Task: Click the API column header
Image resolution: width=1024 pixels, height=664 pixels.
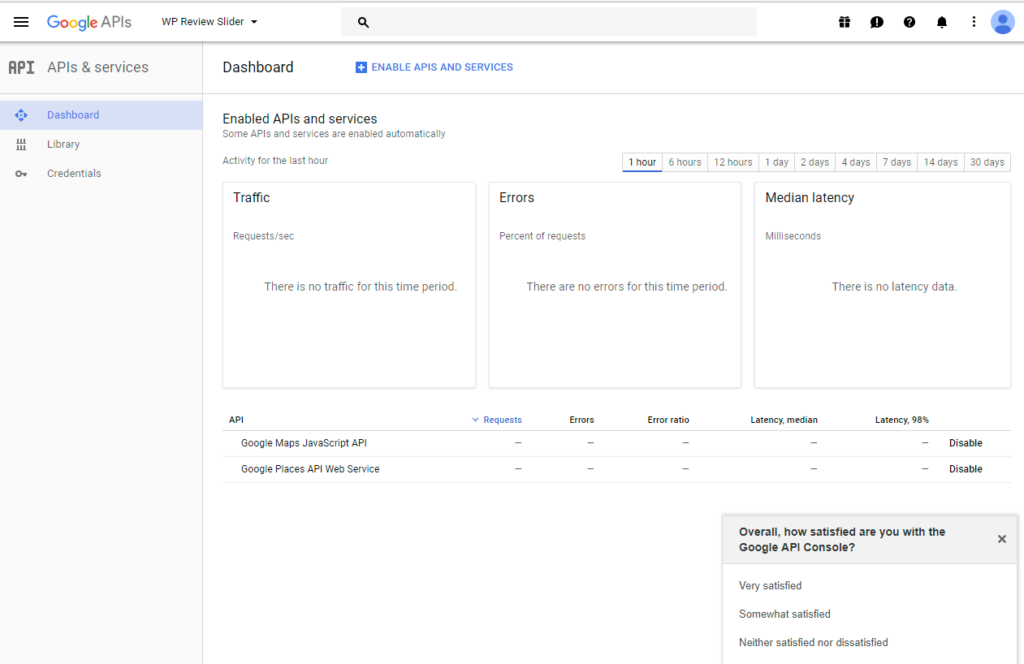Action: coord(236,420)
